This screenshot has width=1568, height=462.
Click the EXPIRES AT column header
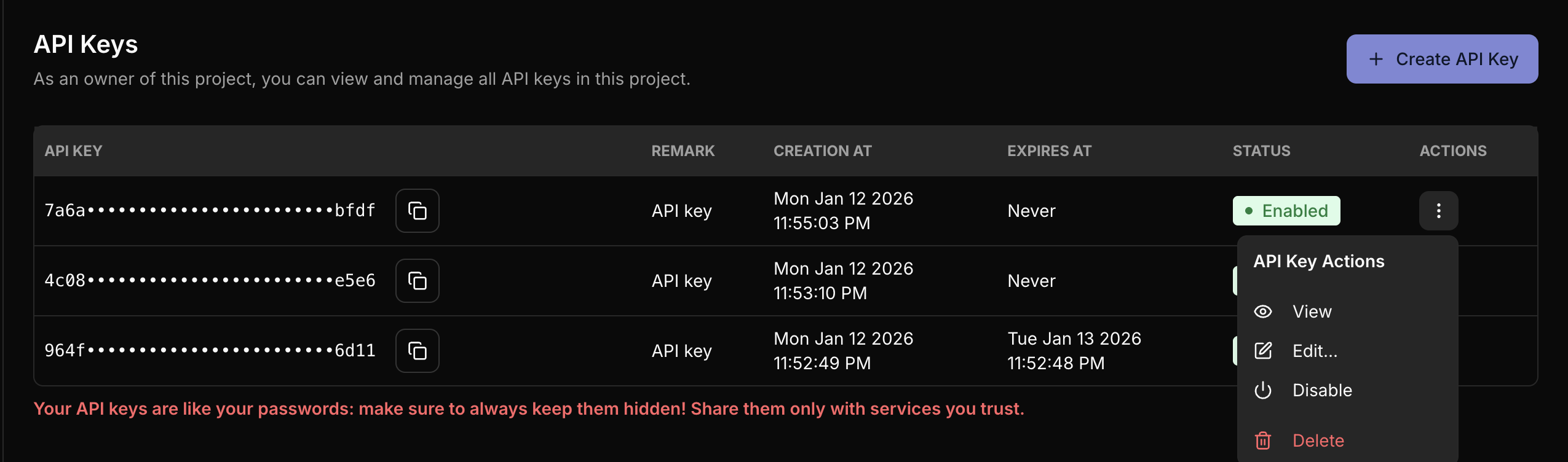click(1049, 151)
